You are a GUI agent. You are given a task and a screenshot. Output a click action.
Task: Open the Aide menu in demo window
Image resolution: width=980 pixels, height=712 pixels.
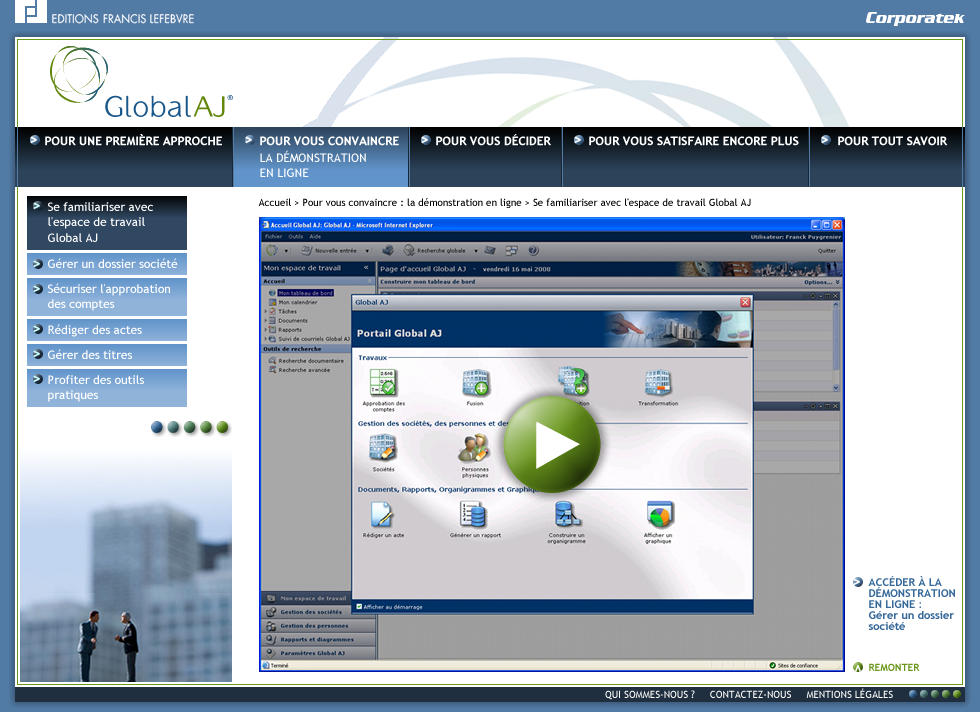pyautogui.click(x=315, y=236)
